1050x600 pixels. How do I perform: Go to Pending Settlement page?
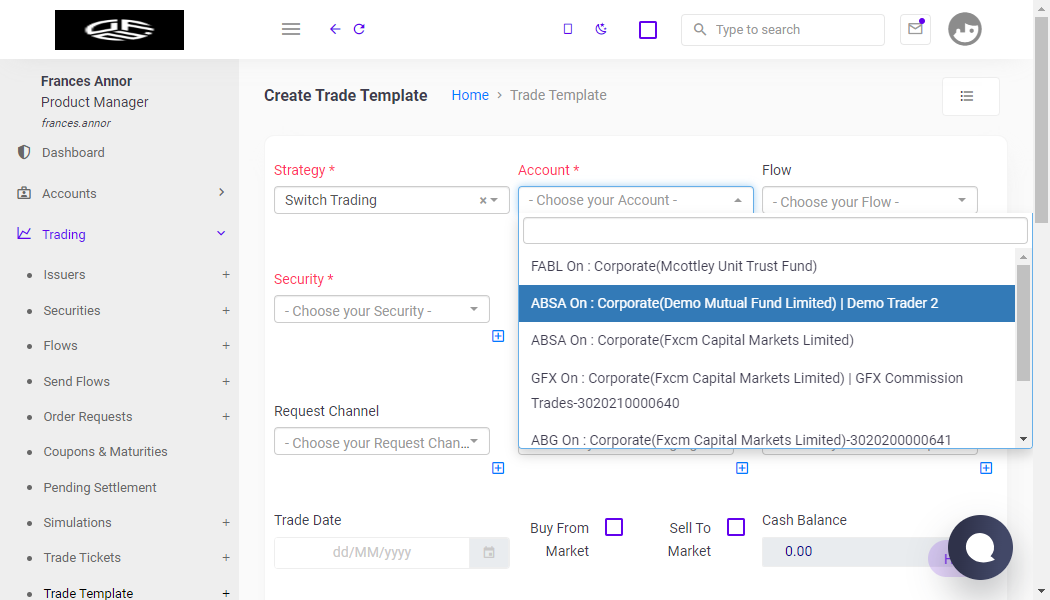[x=100, y=488]
